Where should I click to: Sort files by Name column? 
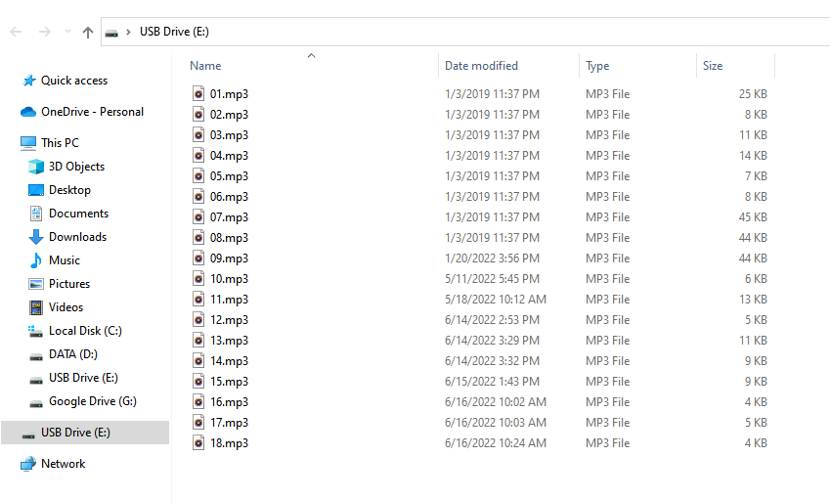[x=206, y=66]
